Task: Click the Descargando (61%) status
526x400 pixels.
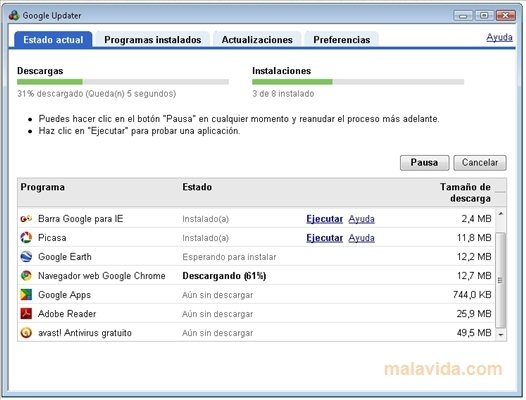Action: tap(224, 276)
